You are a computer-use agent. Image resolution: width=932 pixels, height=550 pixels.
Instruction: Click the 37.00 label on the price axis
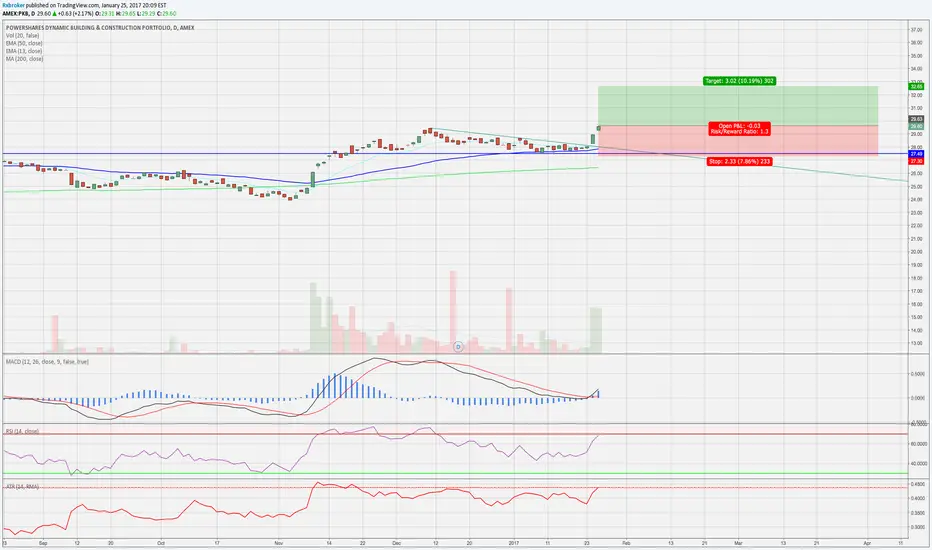tap(916, 30)
